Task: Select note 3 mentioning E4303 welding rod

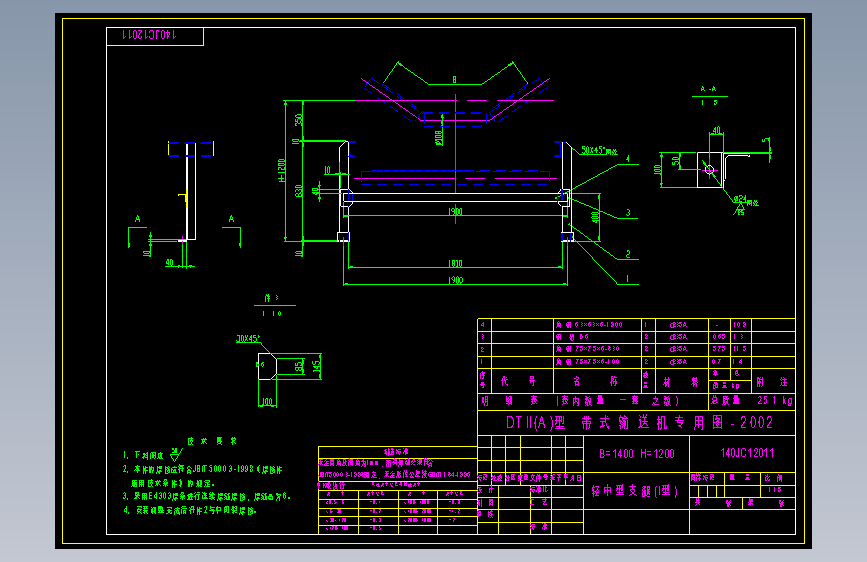Action: tap(206, 496)
